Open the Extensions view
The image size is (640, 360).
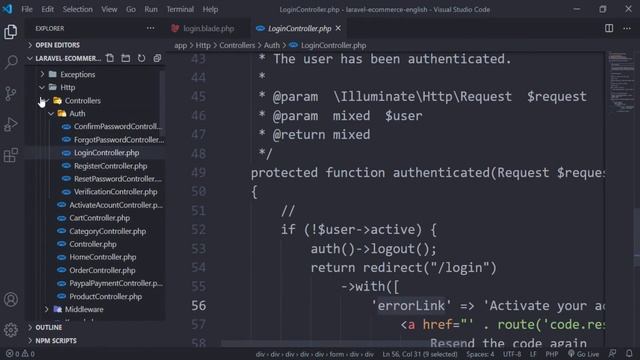point(11,155)
